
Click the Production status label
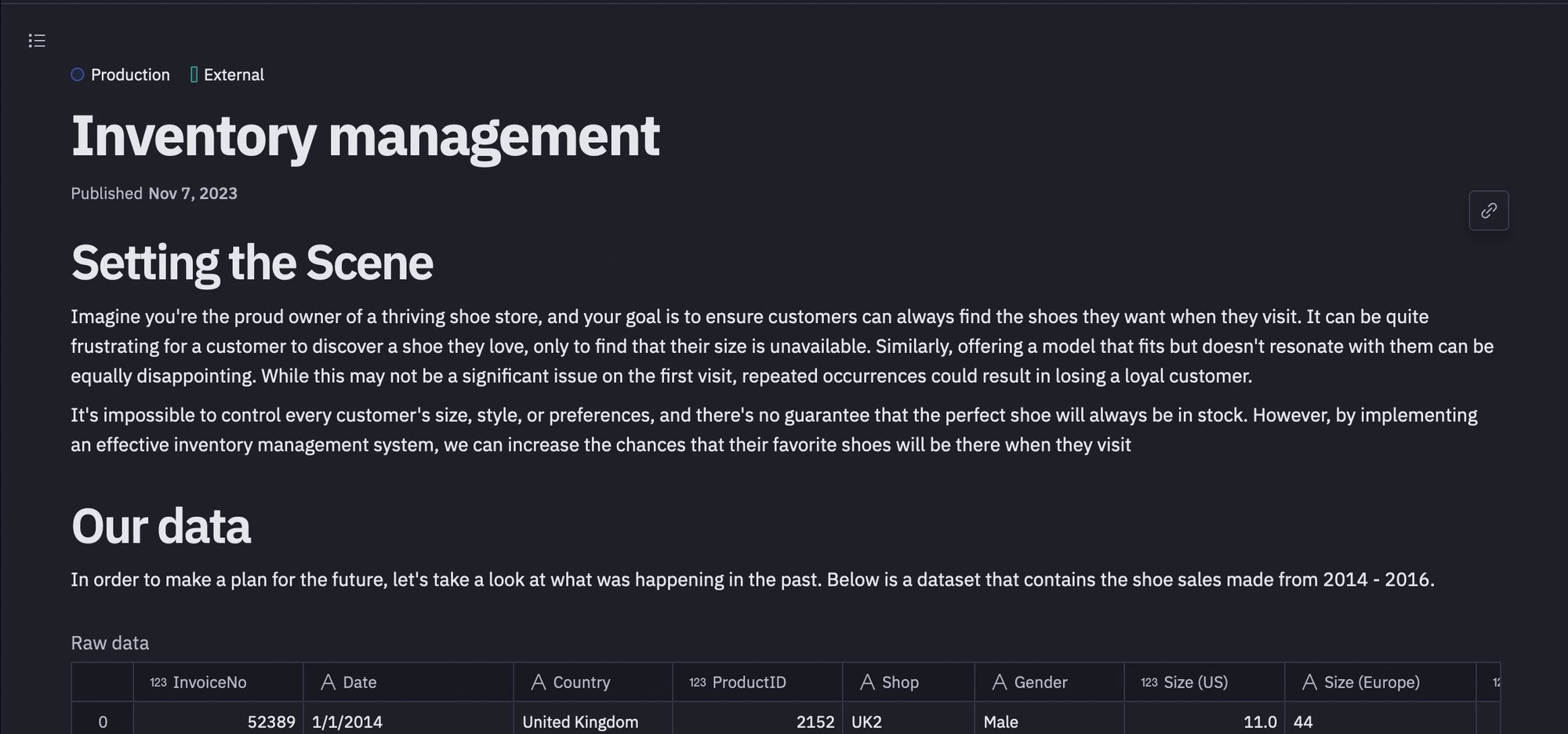130,74
